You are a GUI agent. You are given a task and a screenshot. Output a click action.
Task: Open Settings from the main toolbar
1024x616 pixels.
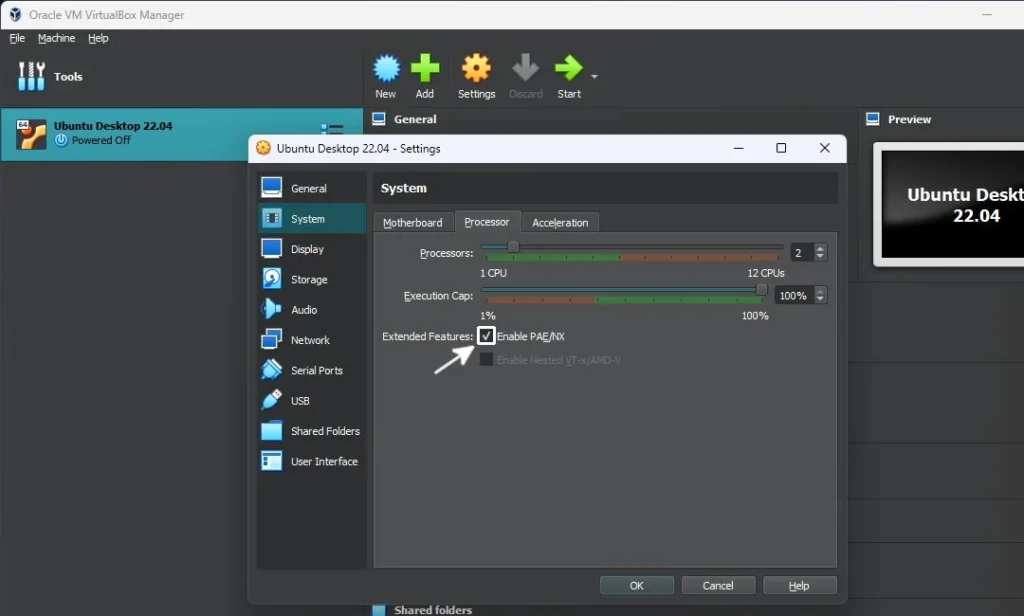476,76
